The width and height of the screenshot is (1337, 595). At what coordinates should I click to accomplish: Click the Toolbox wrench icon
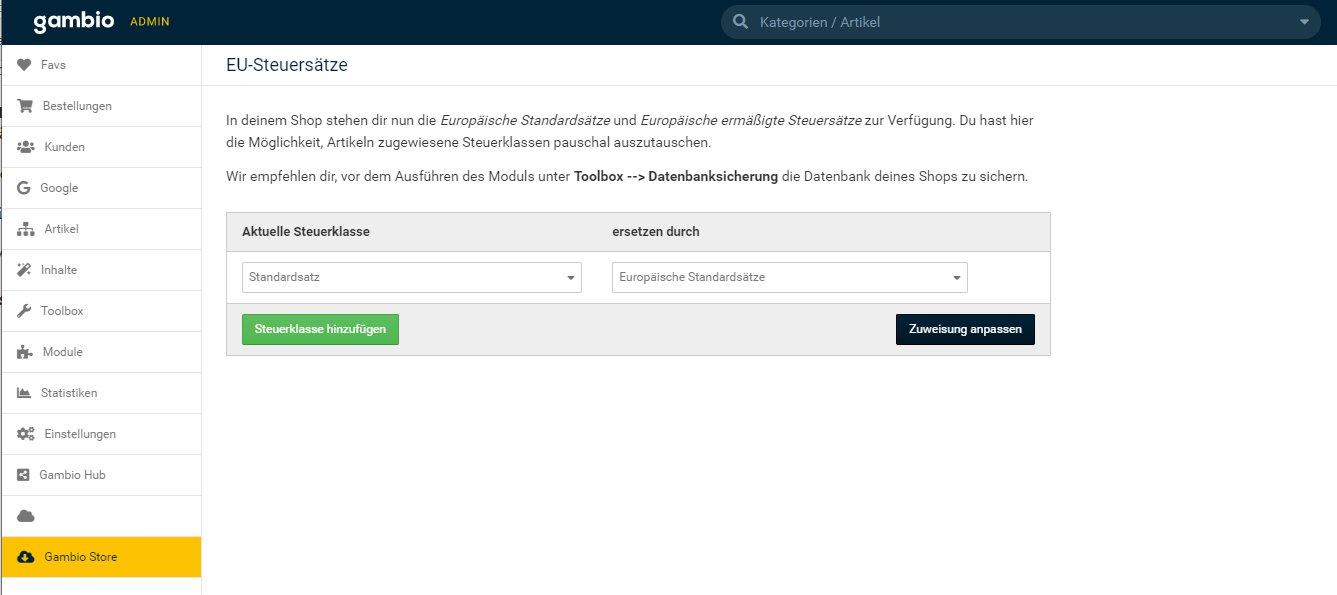(24, 311)
